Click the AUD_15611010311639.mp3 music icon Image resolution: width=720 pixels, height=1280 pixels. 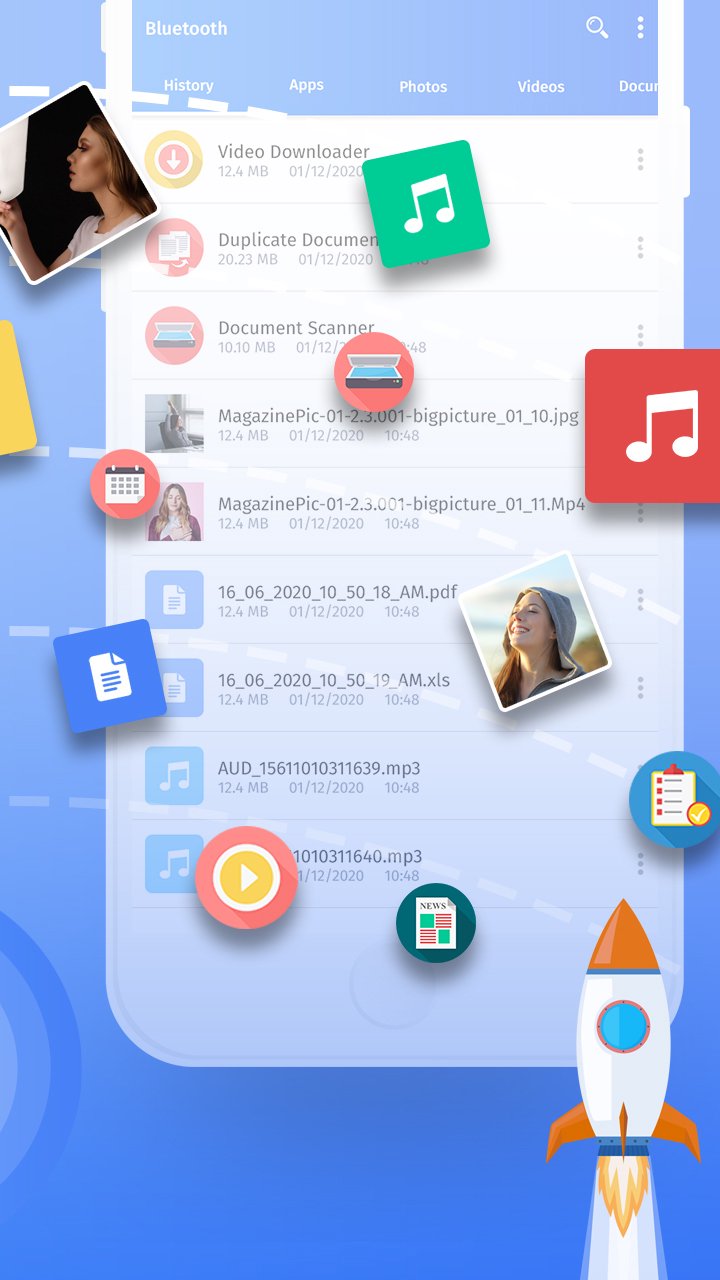point(174,776)
